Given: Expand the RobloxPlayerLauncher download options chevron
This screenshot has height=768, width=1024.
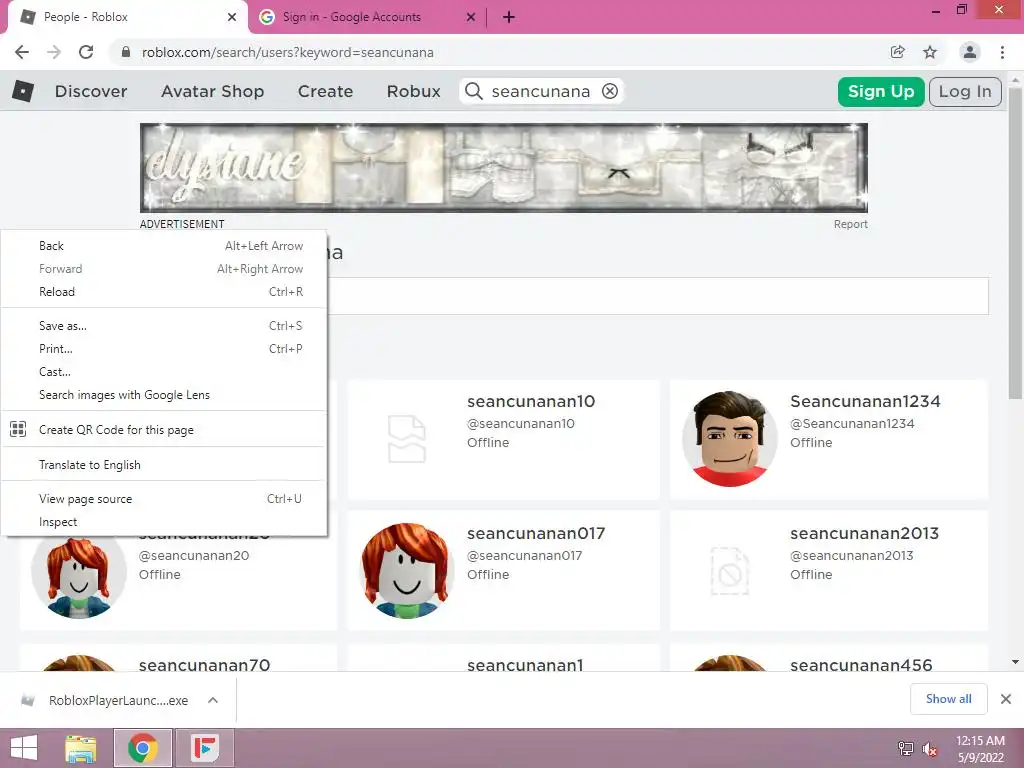Looking at the screenshot, I should pos(213,700).
